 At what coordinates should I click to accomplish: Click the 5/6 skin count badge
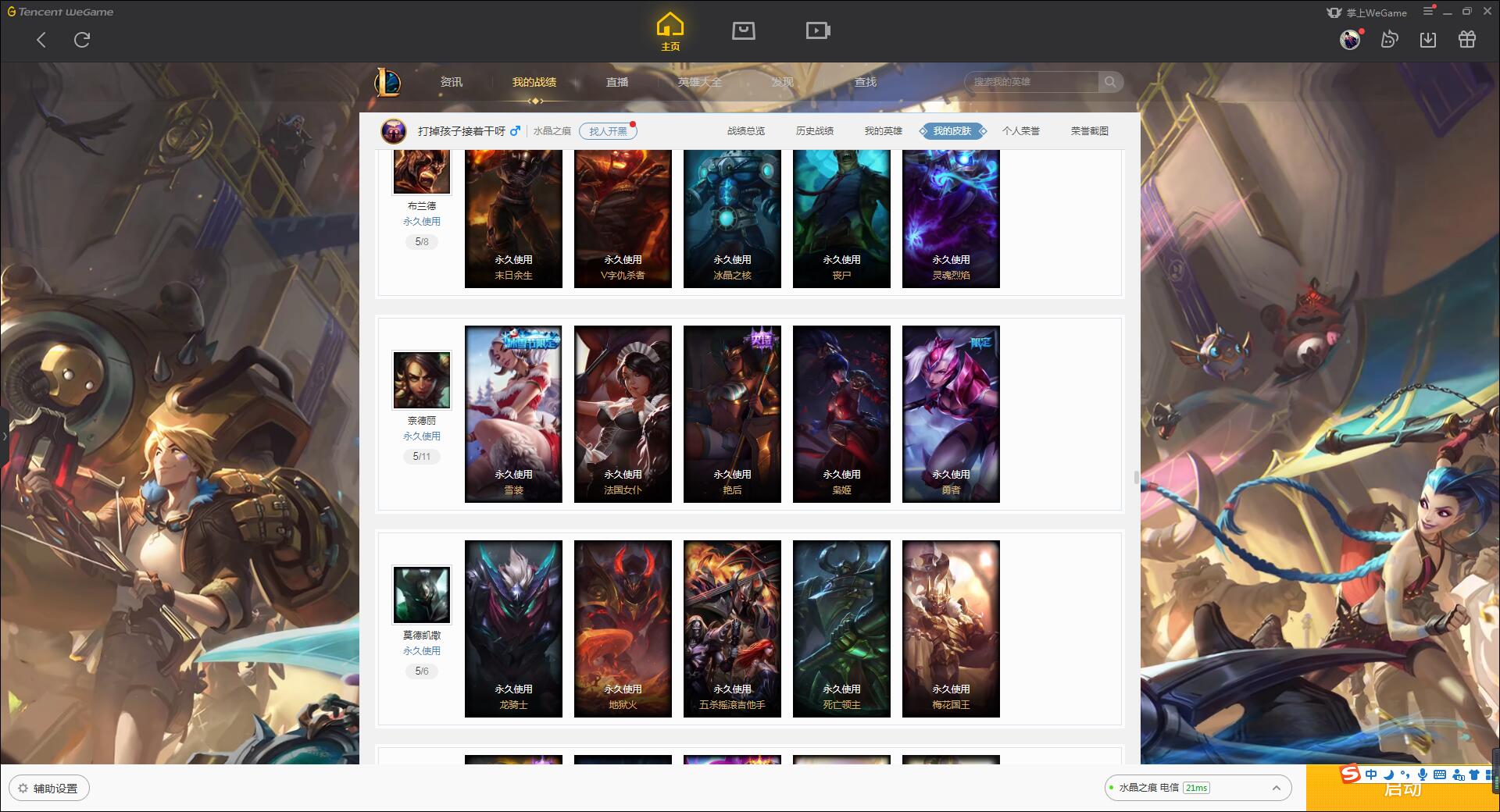pos(422,671)
